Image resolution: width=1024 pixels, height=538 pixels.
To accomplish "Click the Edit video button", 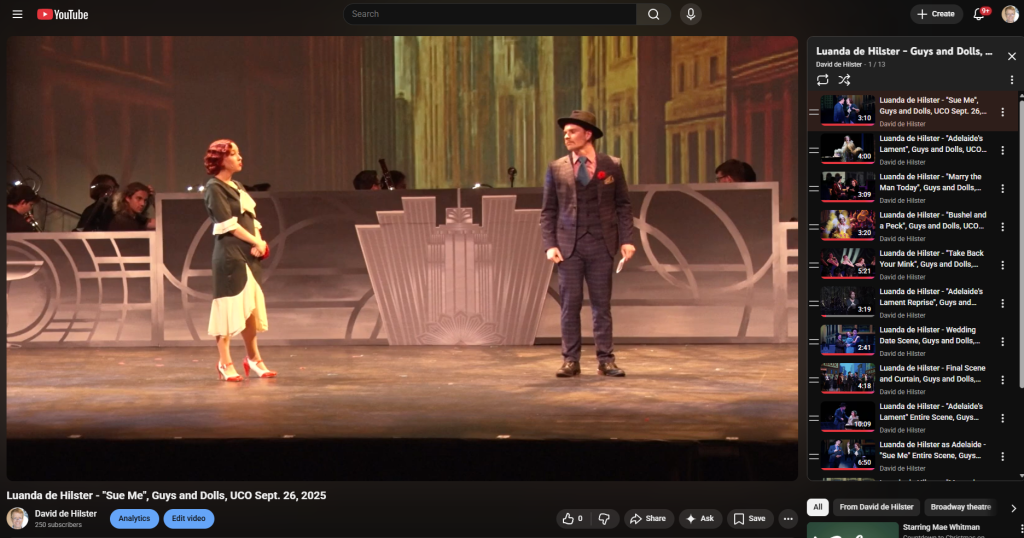I will (189, 518).
